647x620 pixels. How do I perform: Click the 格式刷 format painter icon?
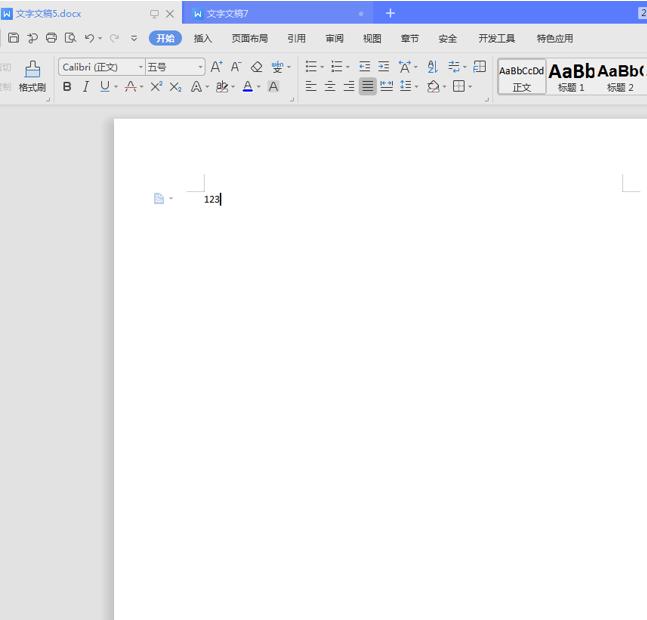tap(32, 70)
